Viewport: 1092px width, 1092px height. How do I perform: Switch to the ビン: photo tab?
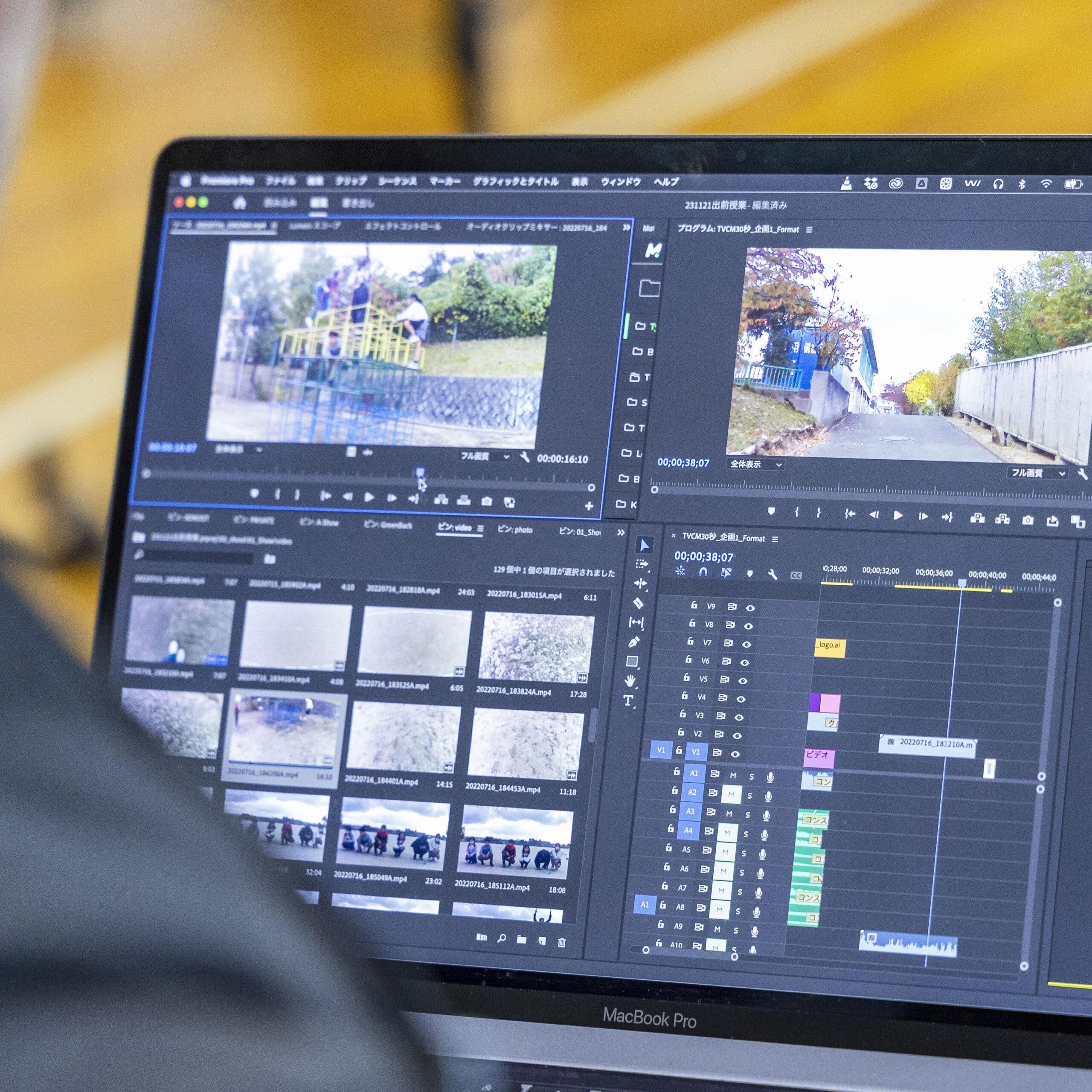(x=515, y=530)
